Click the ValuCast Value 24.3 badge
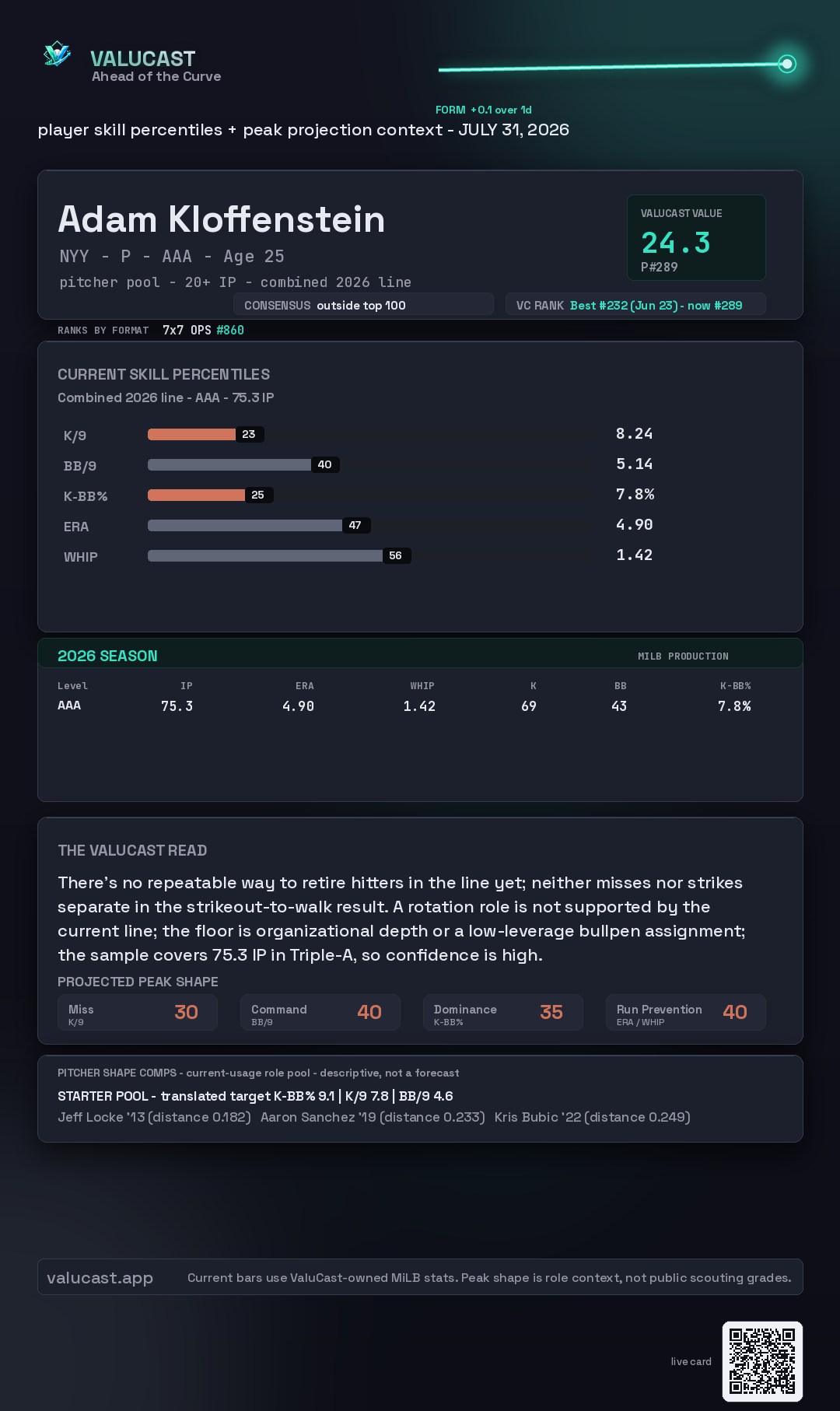The height and width of the screenshot is (1411, 840). click(696, 237)
